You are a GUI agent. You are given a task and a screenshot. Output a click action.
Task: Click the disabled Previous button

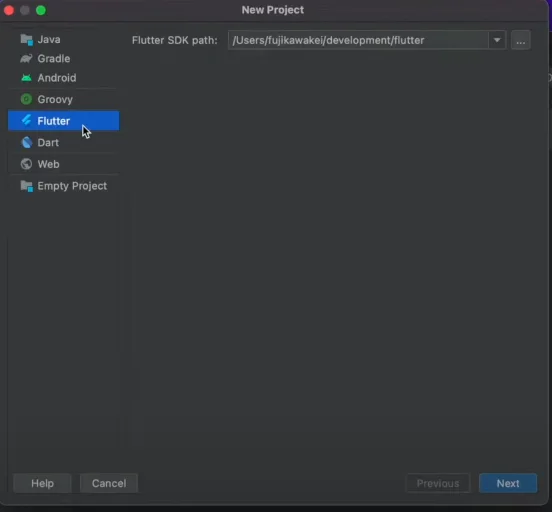point(438,483)
